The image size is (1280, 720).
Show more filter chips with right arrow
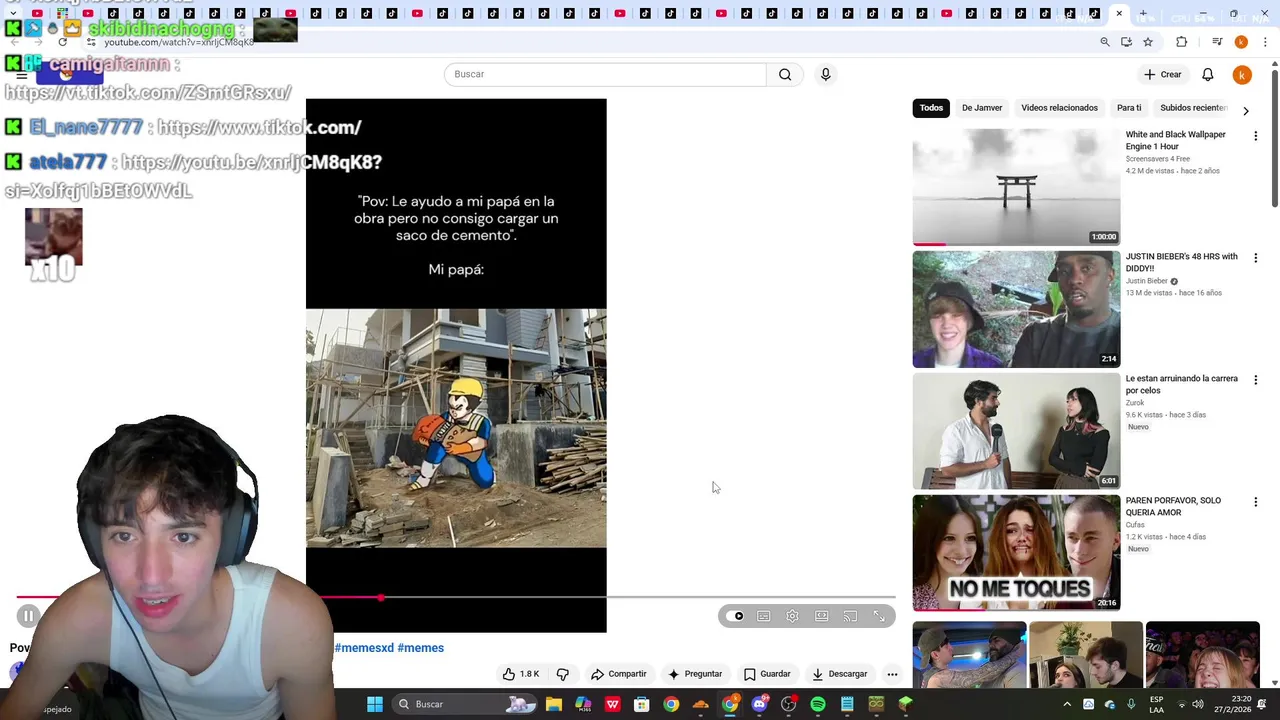(x=1245, y=110)
